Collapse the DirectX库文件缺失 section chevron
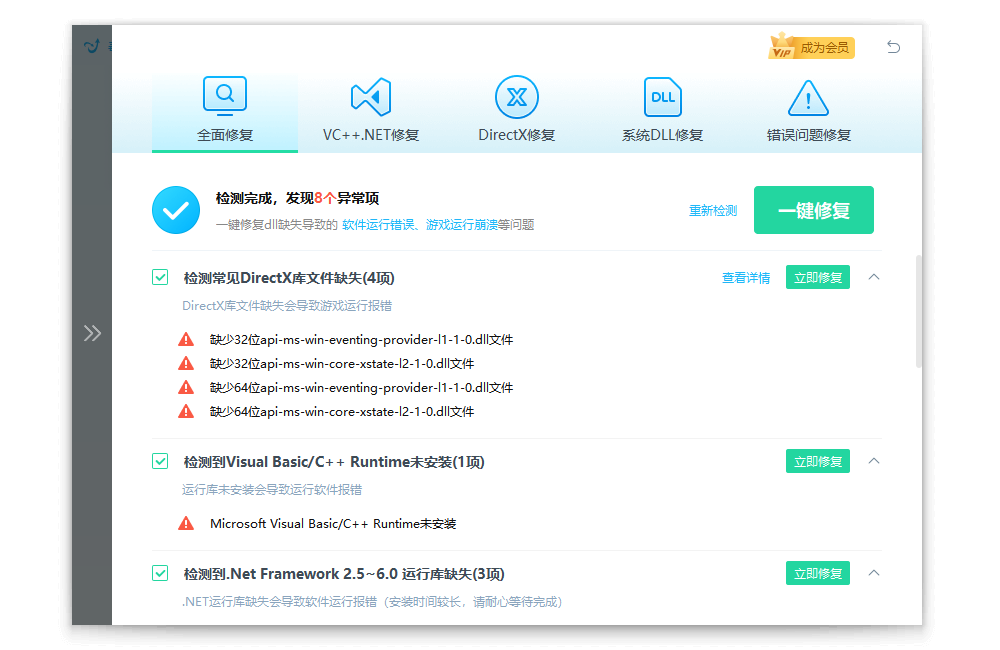Viewport: 1000px width, 650px height. point(874,277)
